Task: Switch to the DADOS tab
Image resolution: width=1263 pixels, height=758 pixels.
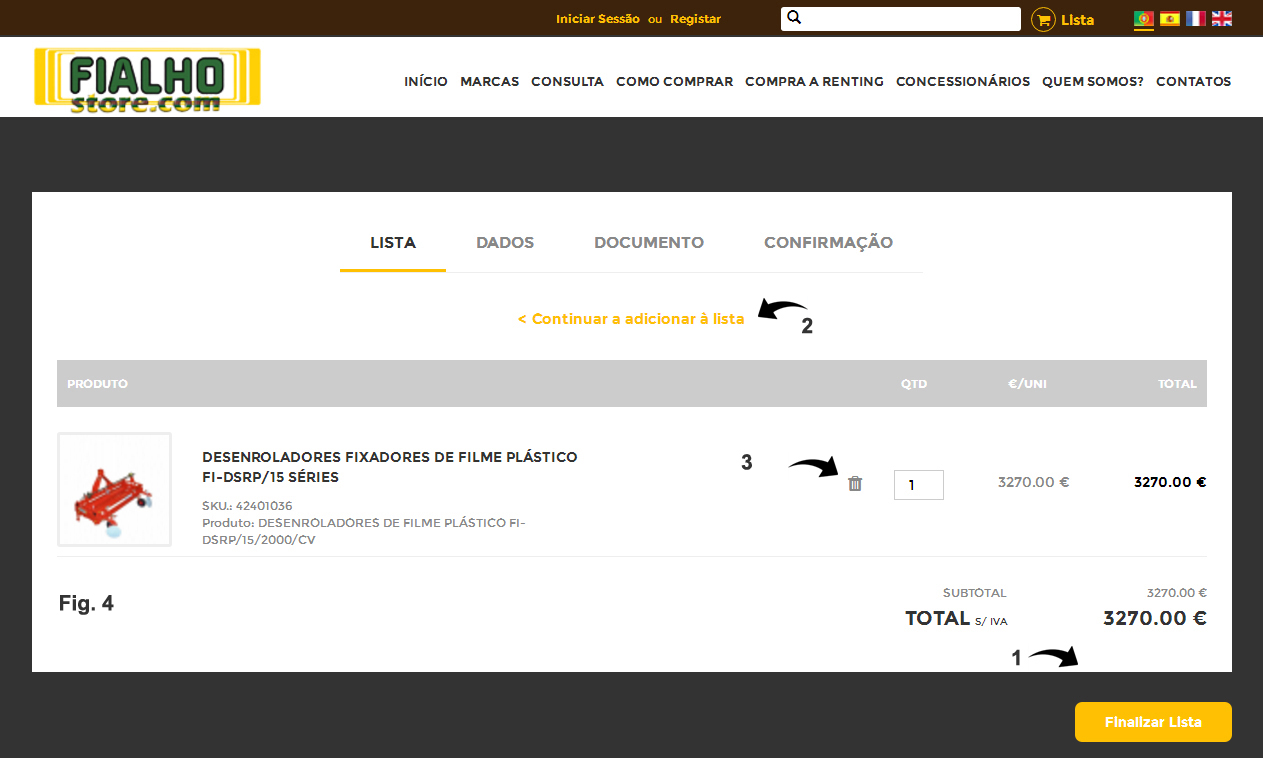Action: (x=505, y=243)
